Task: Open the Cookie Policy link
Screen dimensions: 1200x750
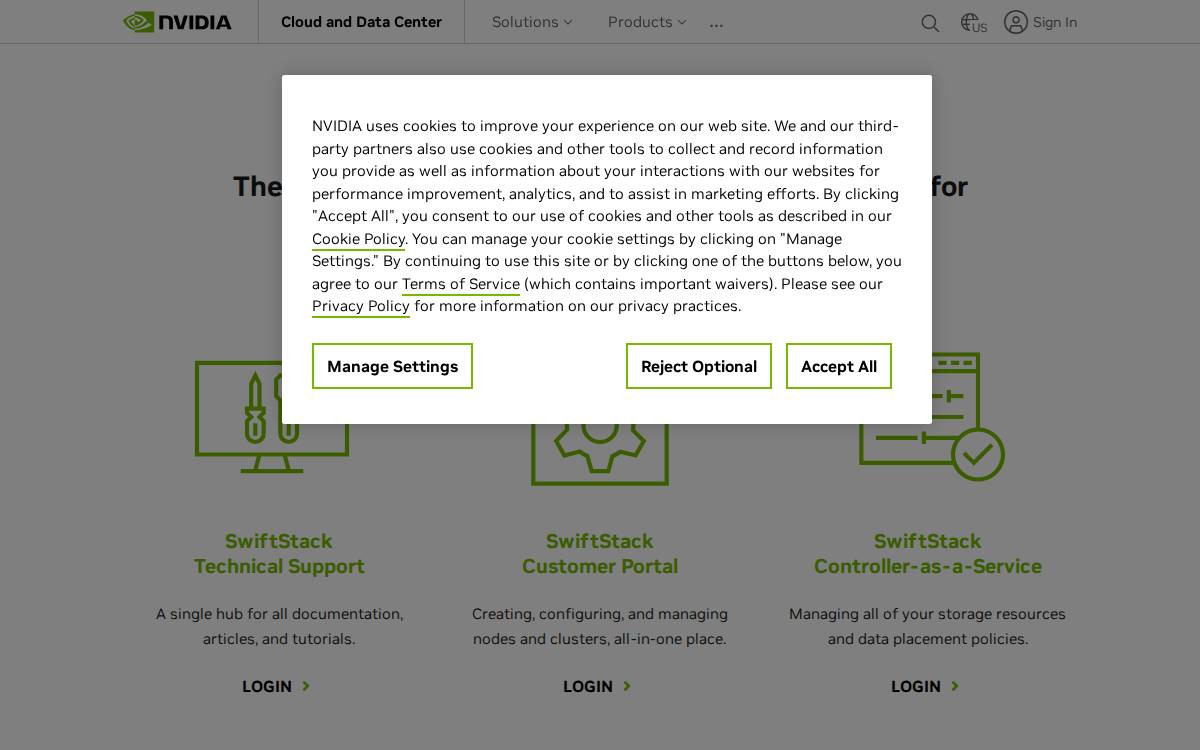Action: coord(358,239)
